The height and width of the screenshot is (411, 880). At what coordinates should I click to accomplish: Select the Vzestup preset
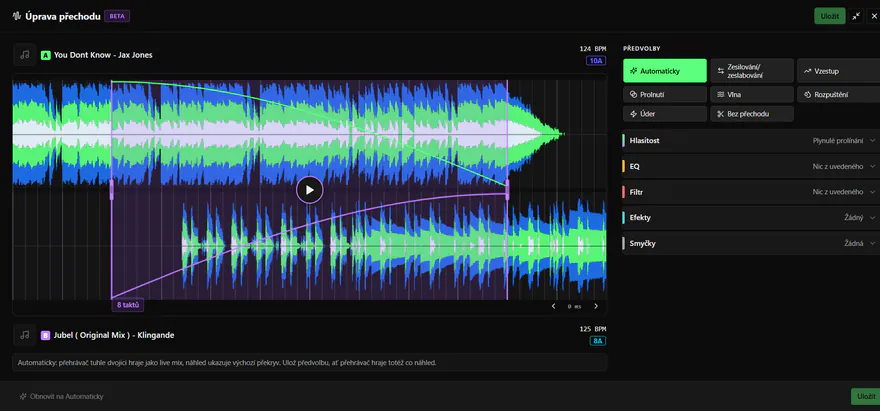[x=838, y=71]
